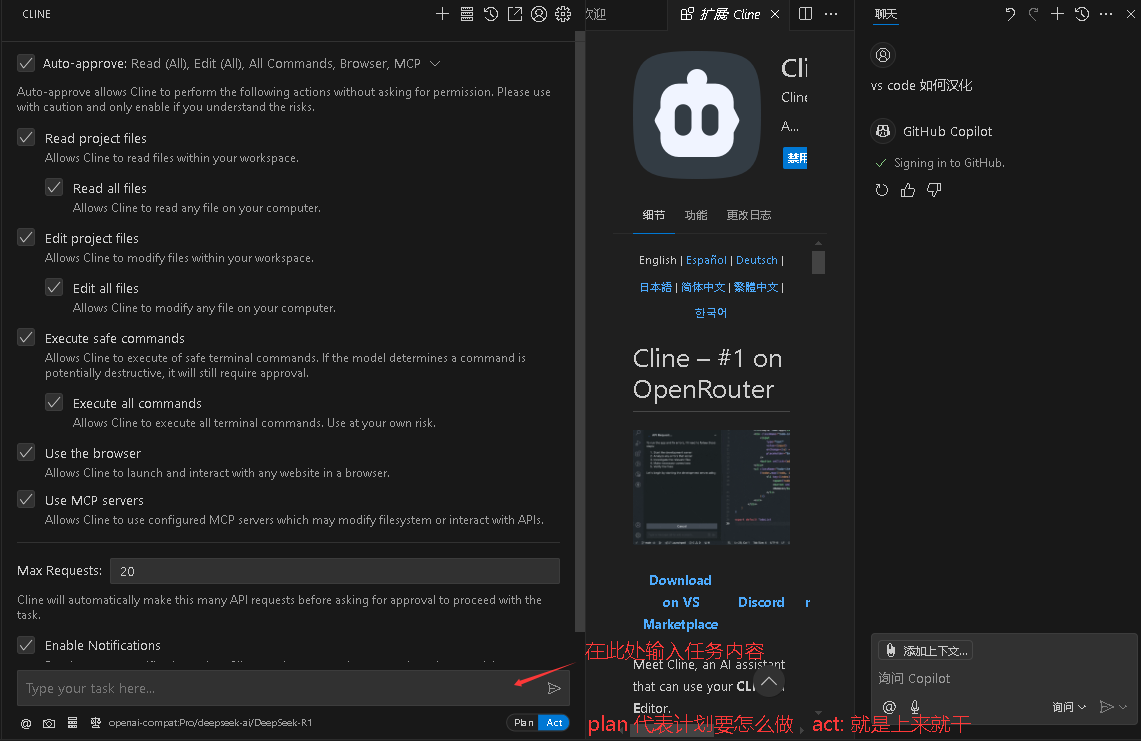This screenshot has width=1141, height=741.
Task: Click the undo icon in chat panel
Action: click(1010, 14)
